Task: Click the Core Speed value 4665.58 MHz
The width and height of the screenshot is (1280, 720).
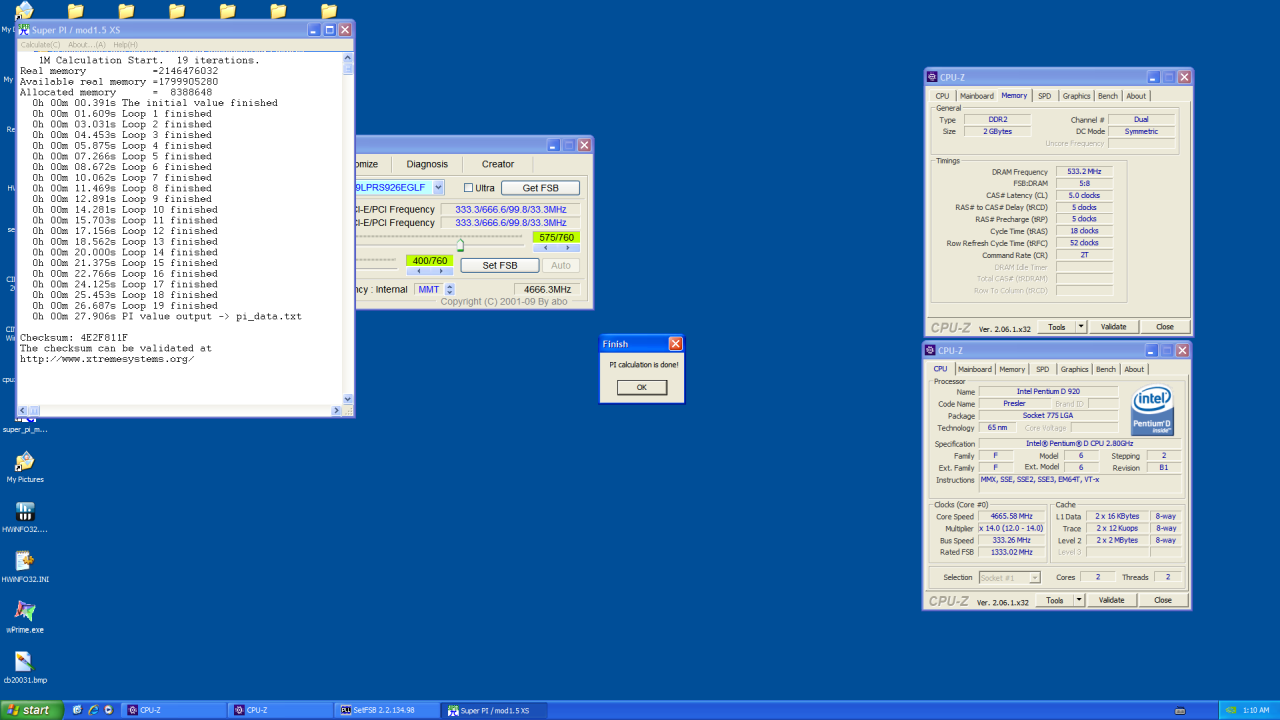Action: [x=1012, y=517]
